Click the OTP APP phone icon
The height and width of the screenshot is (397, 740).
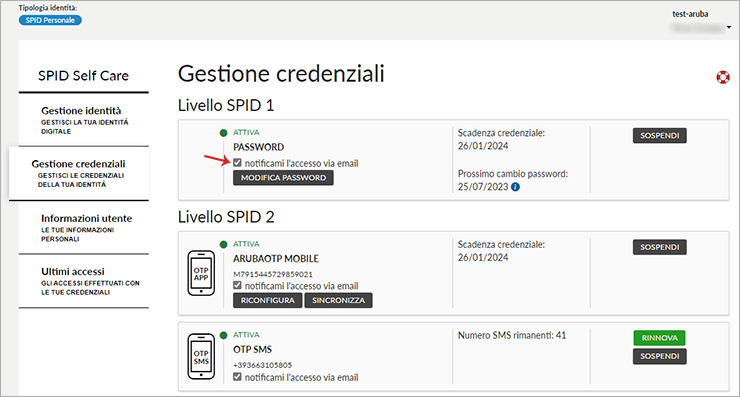click(201, 273)
